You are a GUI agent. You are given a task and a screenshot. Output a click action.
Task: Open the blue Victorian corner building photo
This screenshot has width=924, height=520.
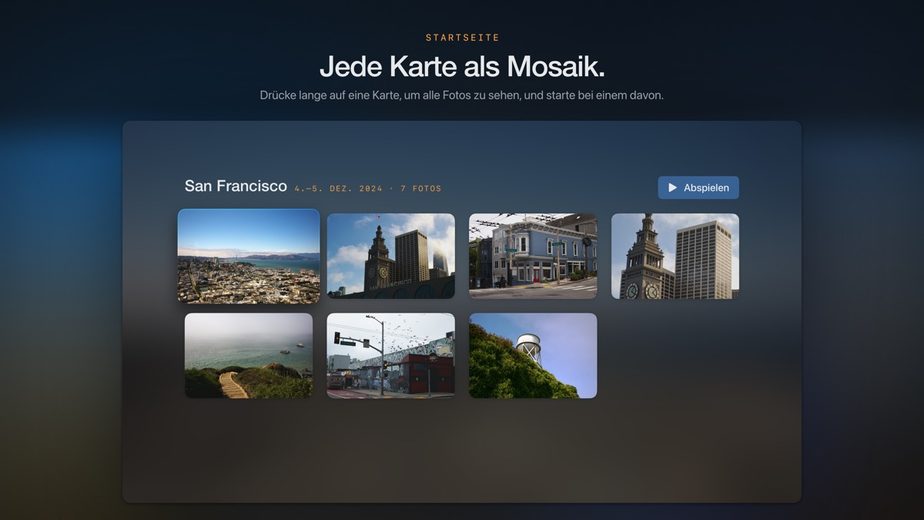(x=533, y=256)
